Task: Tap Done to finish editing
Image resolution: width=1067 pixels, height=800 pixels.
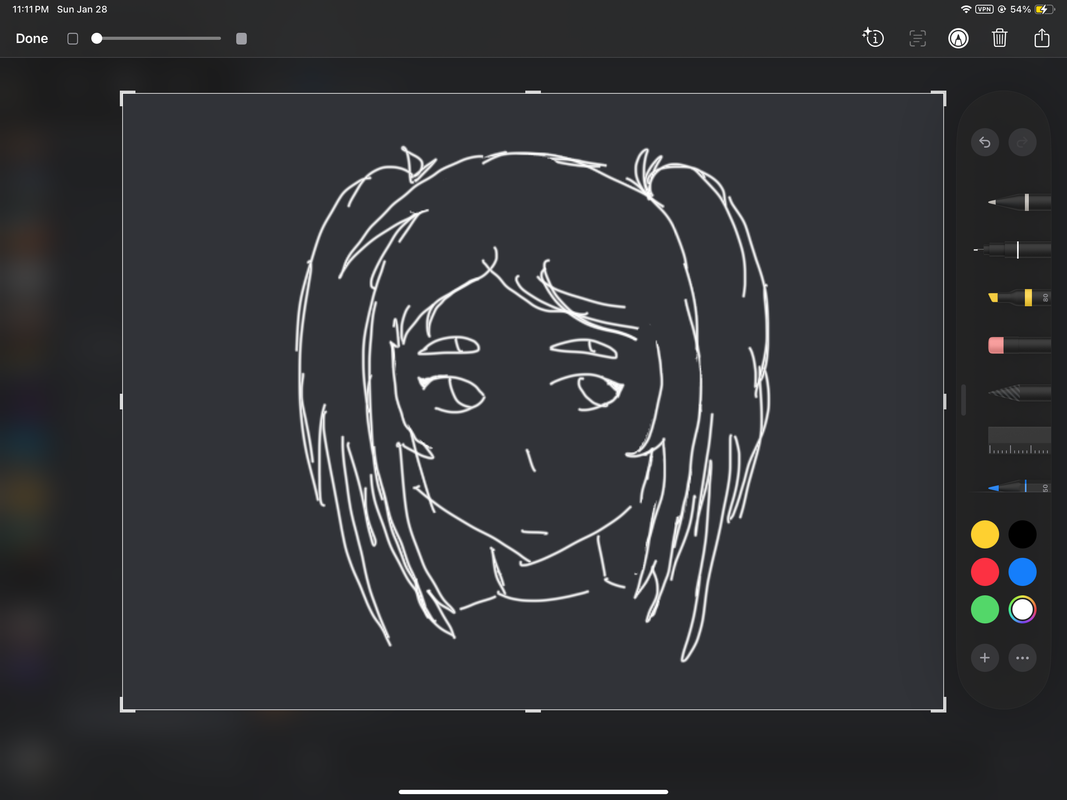Action: coord(32,39)
